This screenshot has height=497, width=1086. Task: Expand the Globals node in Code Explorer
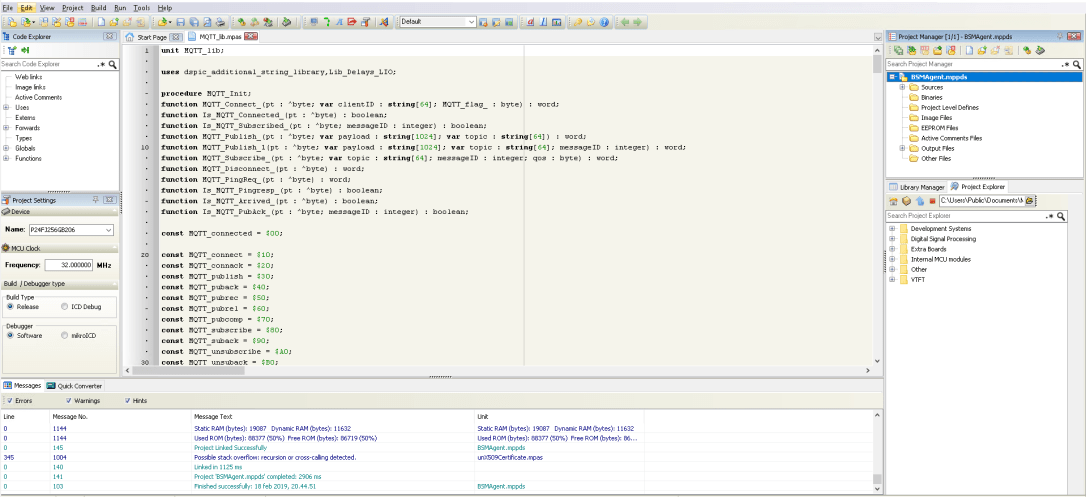[6, 148]
